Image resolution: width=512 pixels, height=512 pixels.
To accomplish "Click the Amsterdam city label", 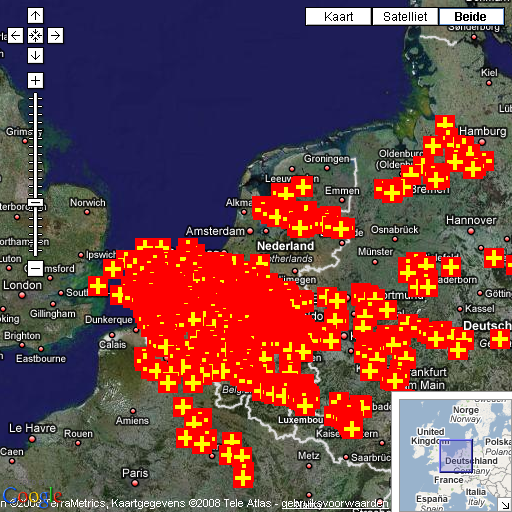I will click(215, 231).
